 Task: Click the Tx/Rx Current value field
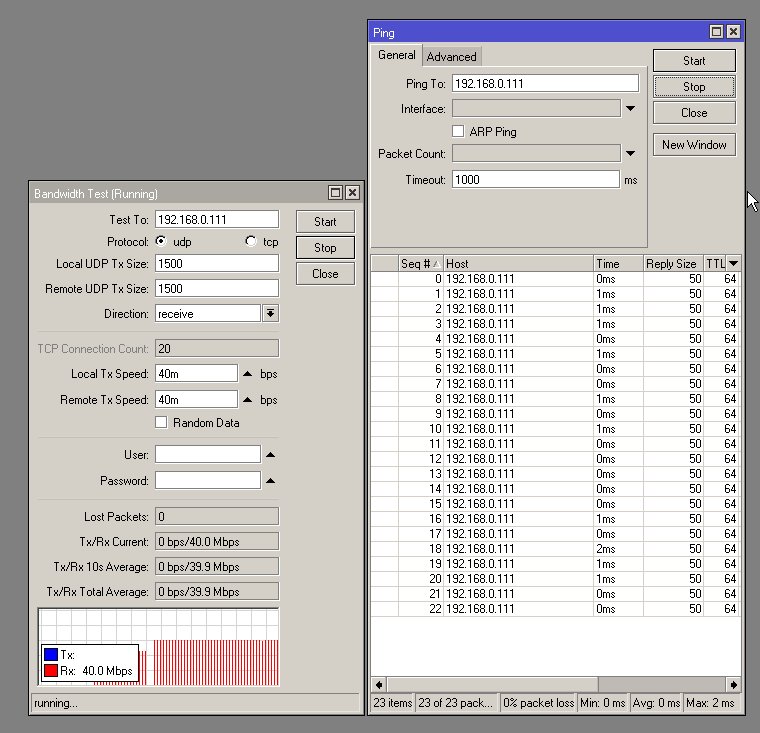pos(217,542)
